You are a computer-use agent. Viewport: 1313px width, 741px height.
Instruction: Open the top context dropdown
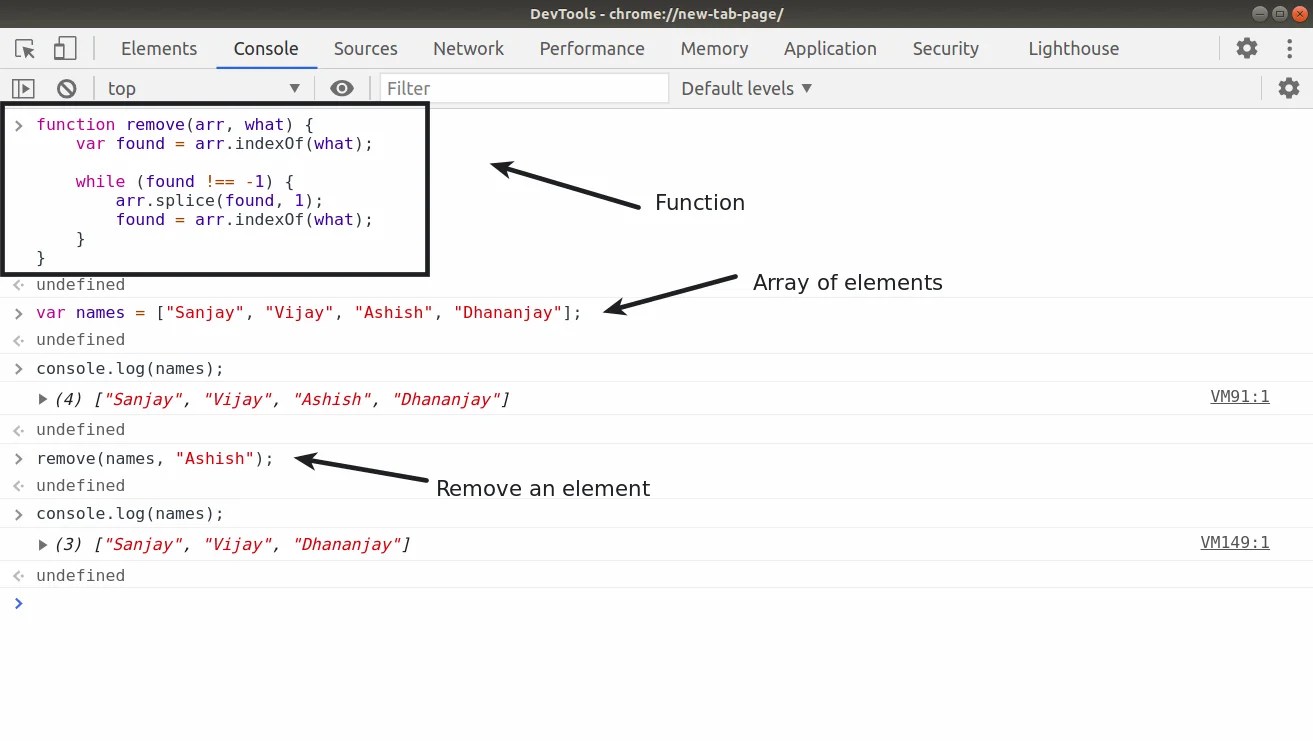pos(203,88)
